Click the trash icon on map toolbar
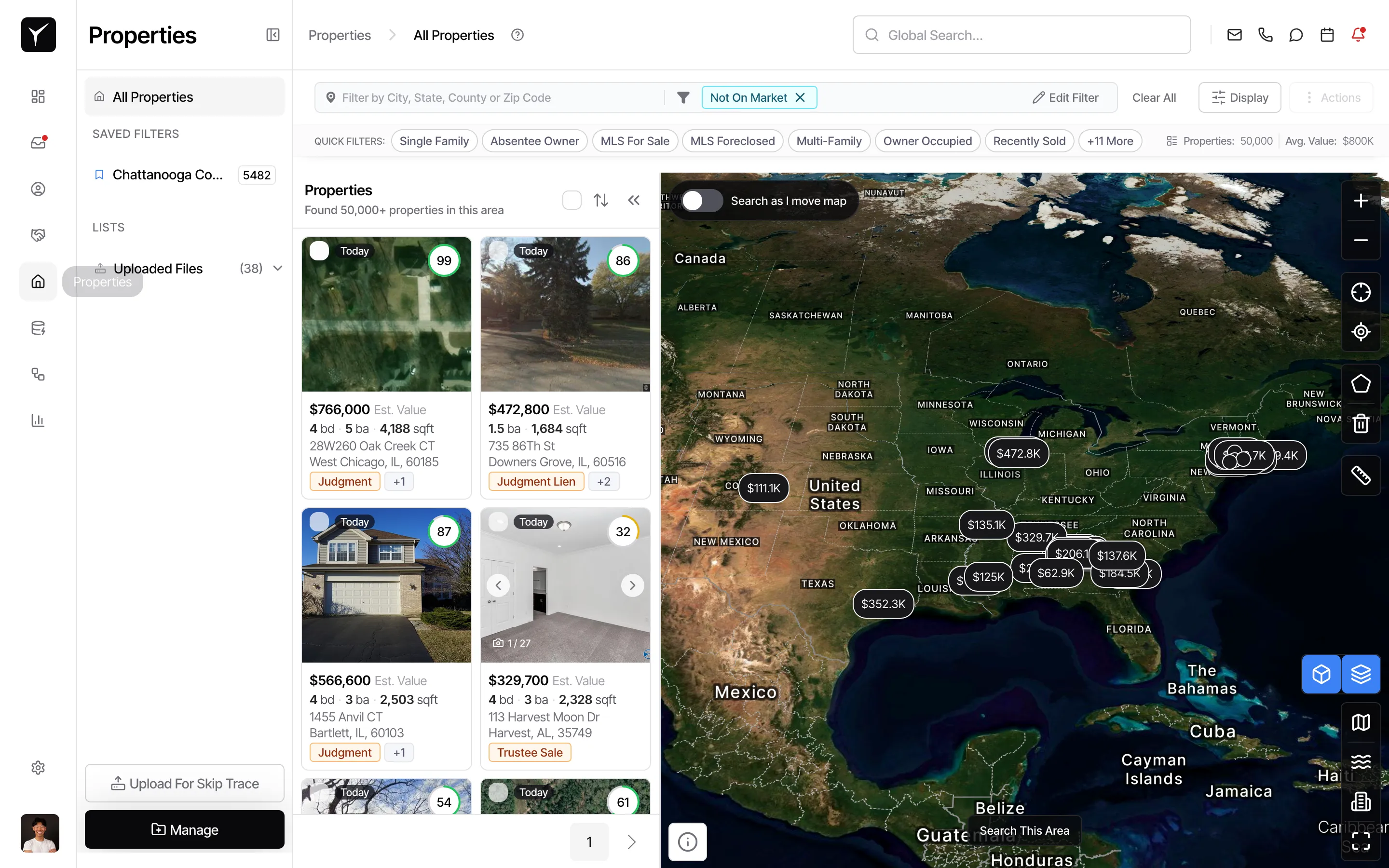 click(1360, 424)
